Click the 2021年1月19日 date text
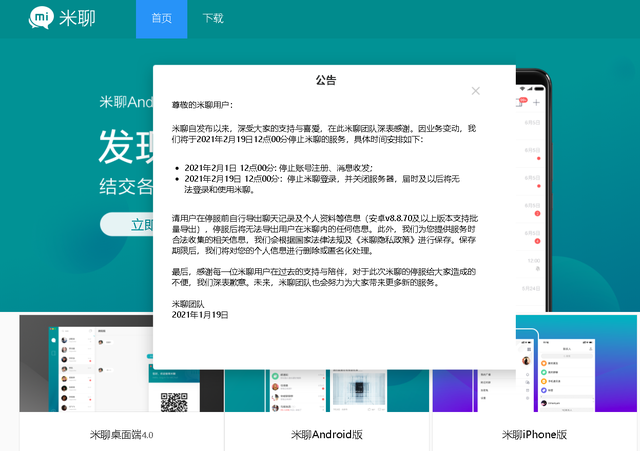 [200, 315]
